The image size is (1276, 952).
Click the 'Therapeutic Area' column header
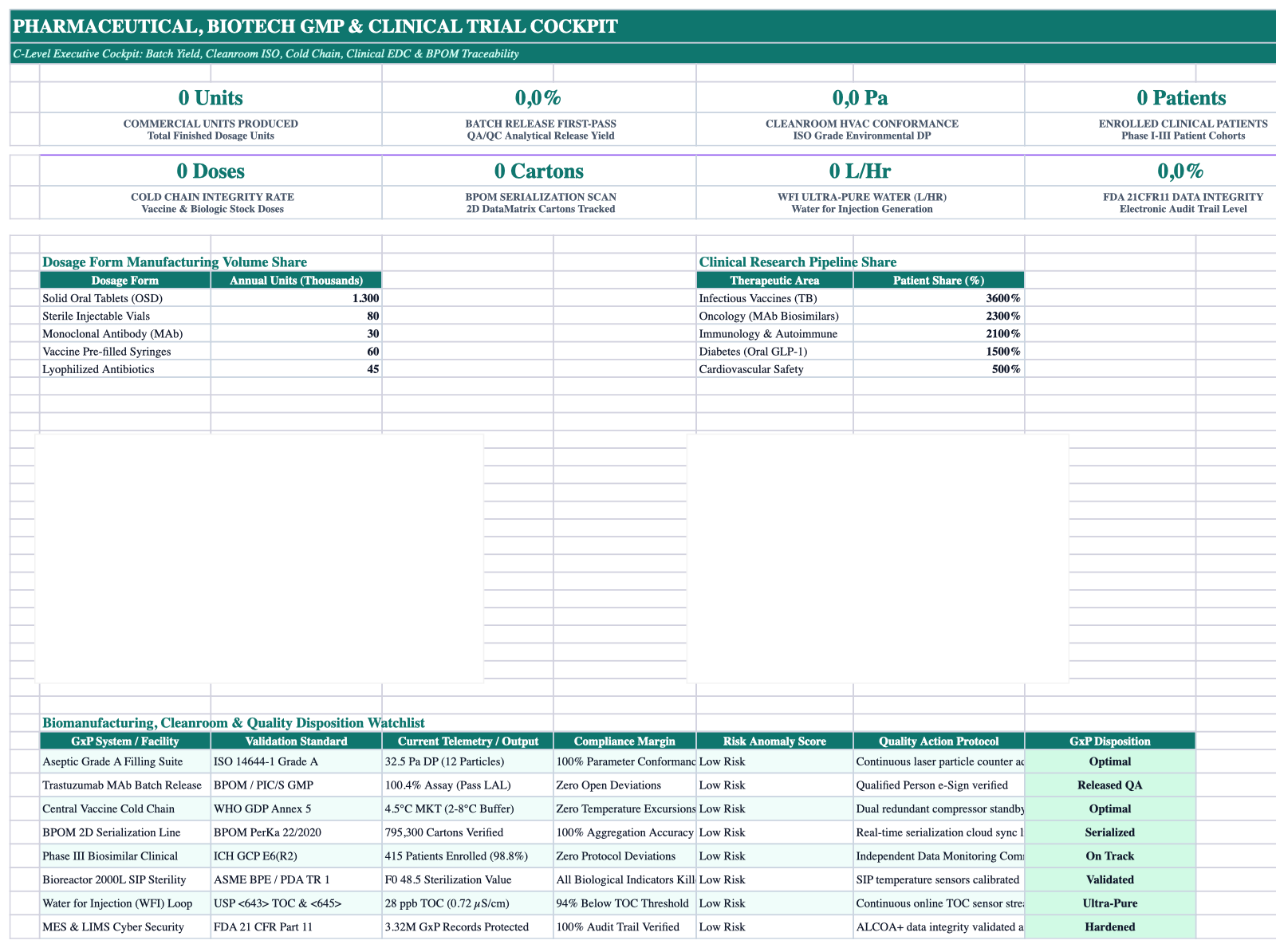[x=774, y=281]
